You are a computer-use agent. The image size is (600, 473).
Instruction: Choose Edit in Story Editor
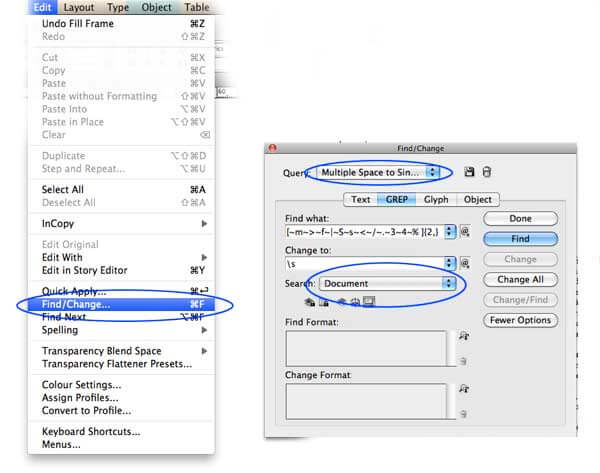pos(122,270)
